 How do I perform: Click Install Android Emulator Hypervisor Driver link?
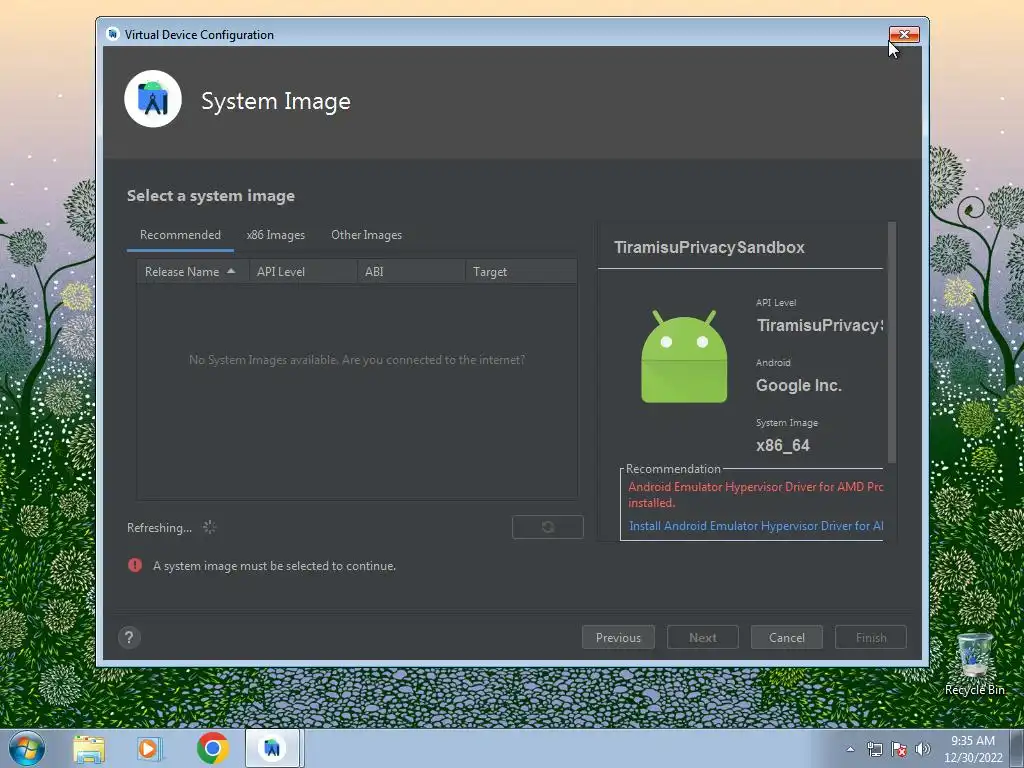point(756,526)
